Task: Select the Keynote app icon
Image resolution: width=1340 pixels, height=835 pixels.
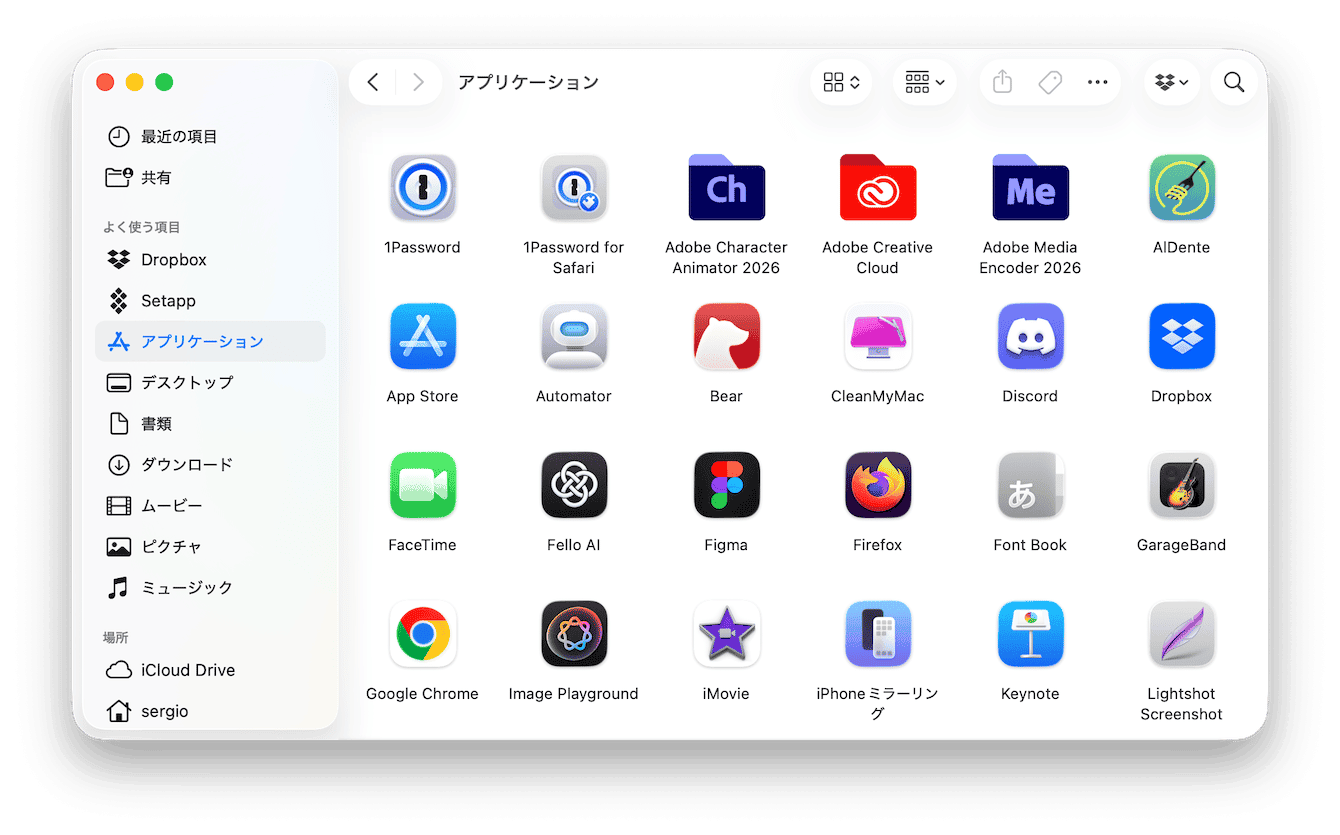Action: coord(1030,634)
